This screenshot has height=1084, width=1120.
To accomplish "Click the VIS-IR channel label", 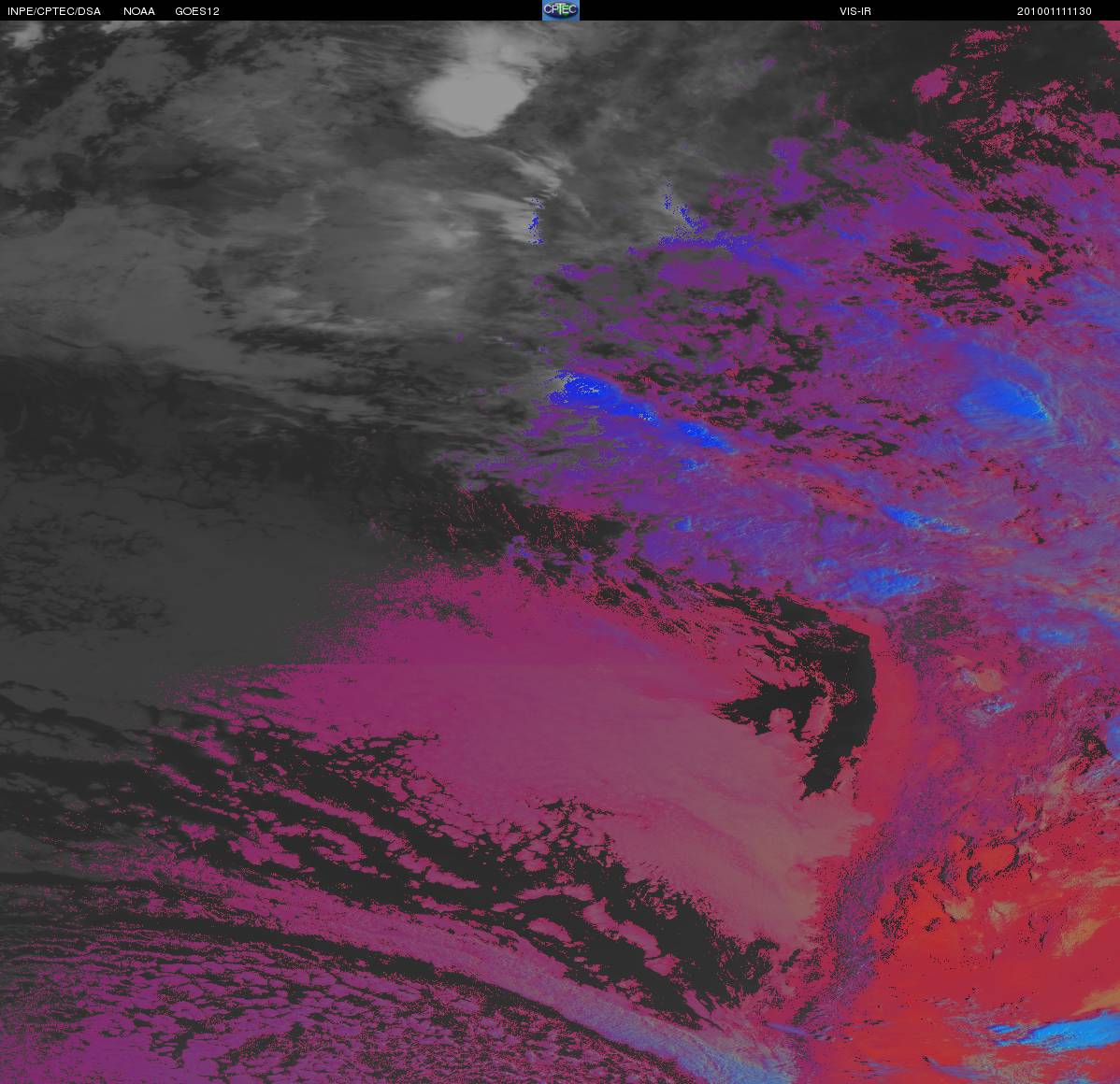I will [855, 11].
